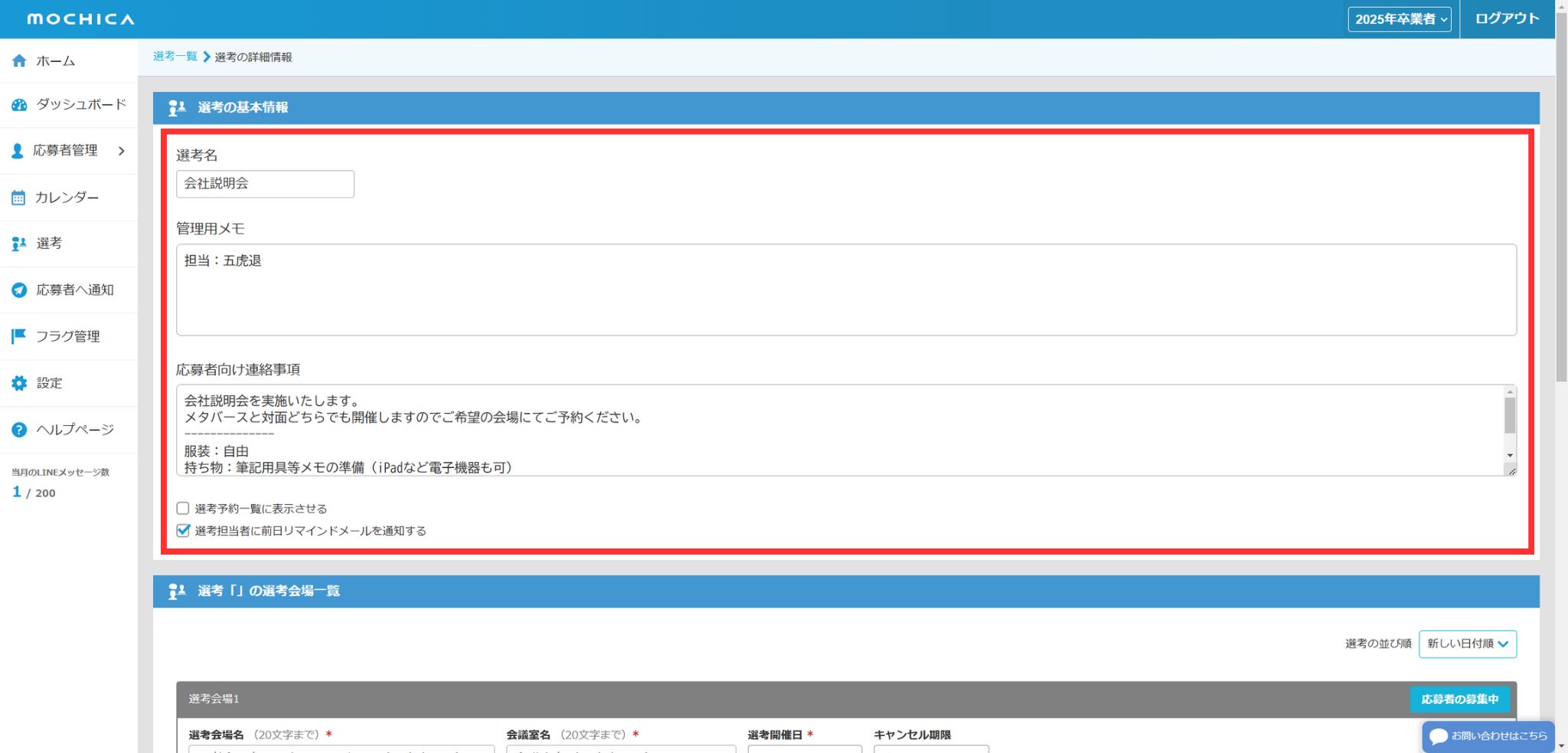Viewport: 1568px width, 753px height.
Task: Click scroll-down arrow in 応募者向け連絡事項 textarea
Action: (1510, 455)
